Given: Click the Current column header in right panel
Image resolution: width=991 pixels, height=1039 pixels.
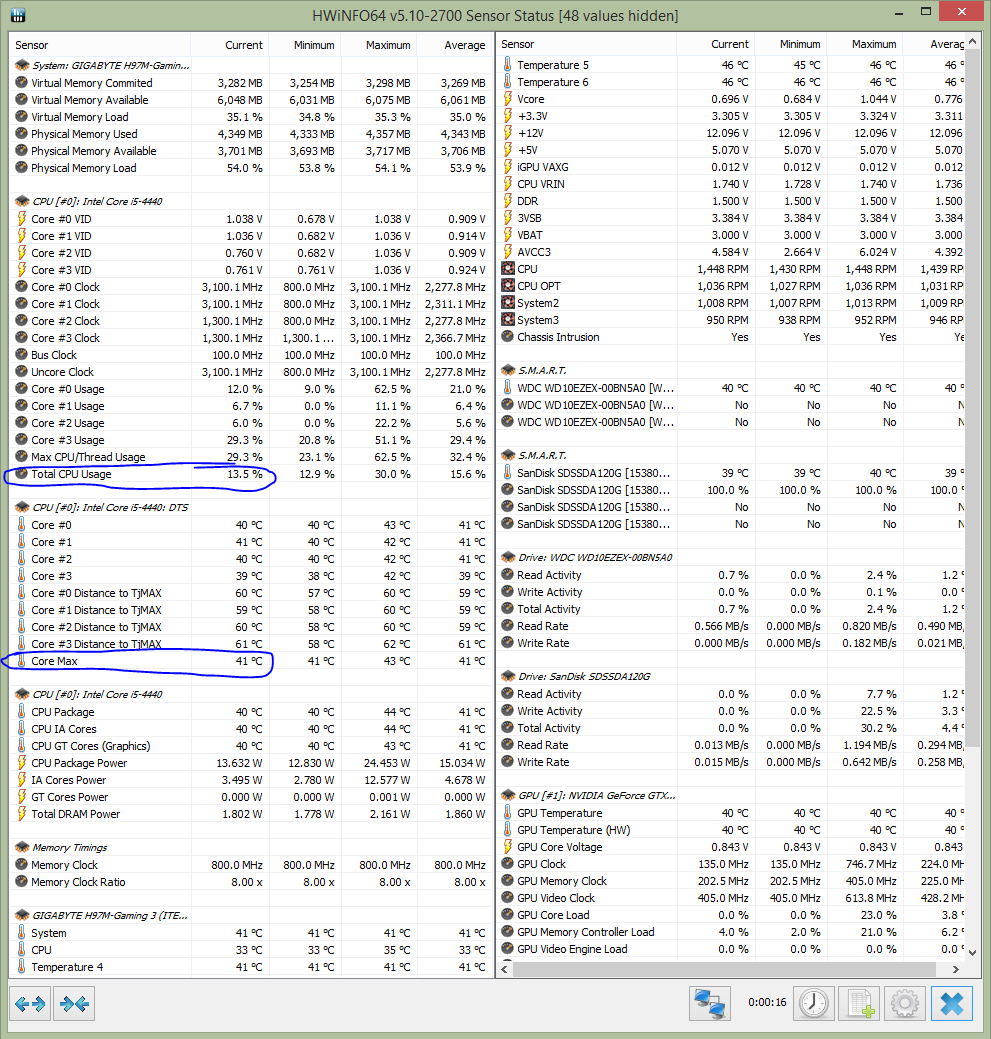Looking at the screenshot, I should point(729,44).
